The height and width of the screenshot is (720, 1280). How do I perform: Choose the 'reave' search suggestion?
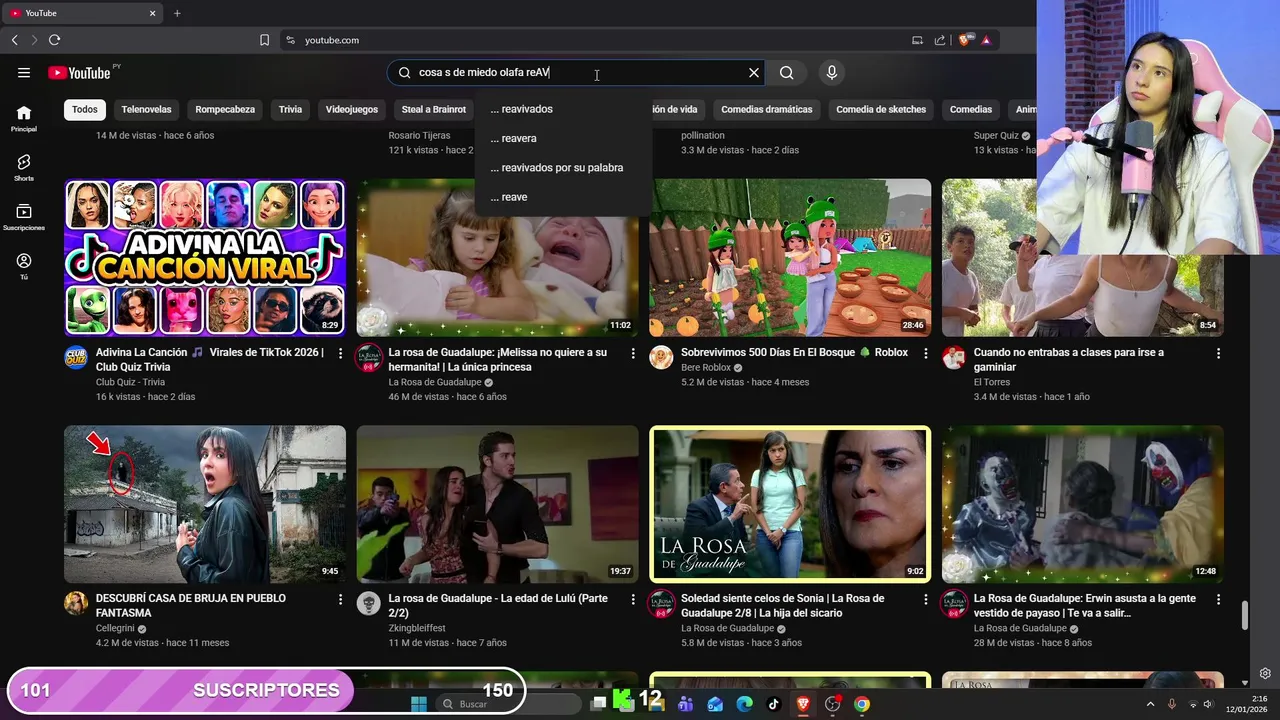tap(564, 197)
